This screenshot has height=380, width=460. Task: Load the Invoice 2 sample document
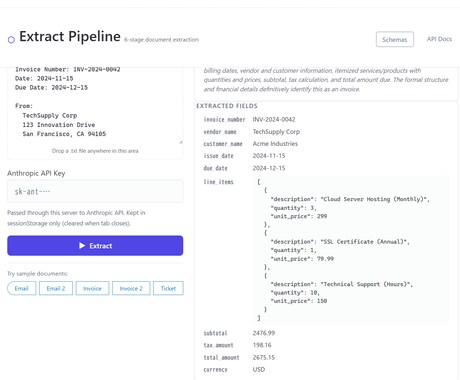[x=131, y=288]
